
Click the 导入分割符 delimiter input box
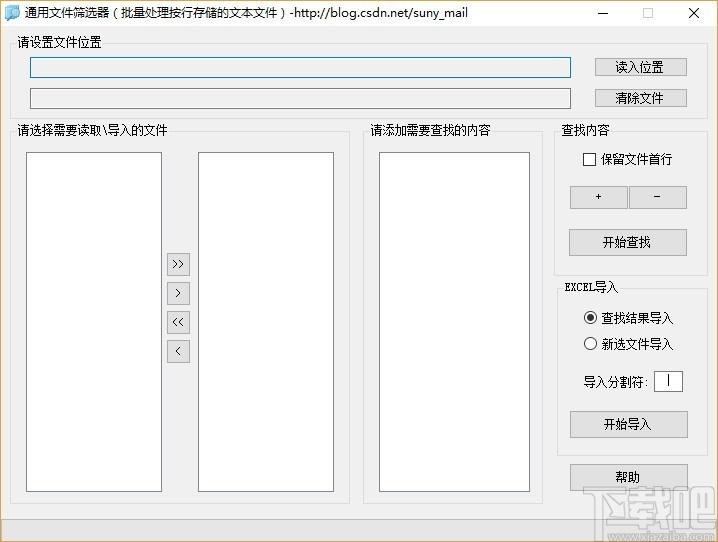coord(668,381)
